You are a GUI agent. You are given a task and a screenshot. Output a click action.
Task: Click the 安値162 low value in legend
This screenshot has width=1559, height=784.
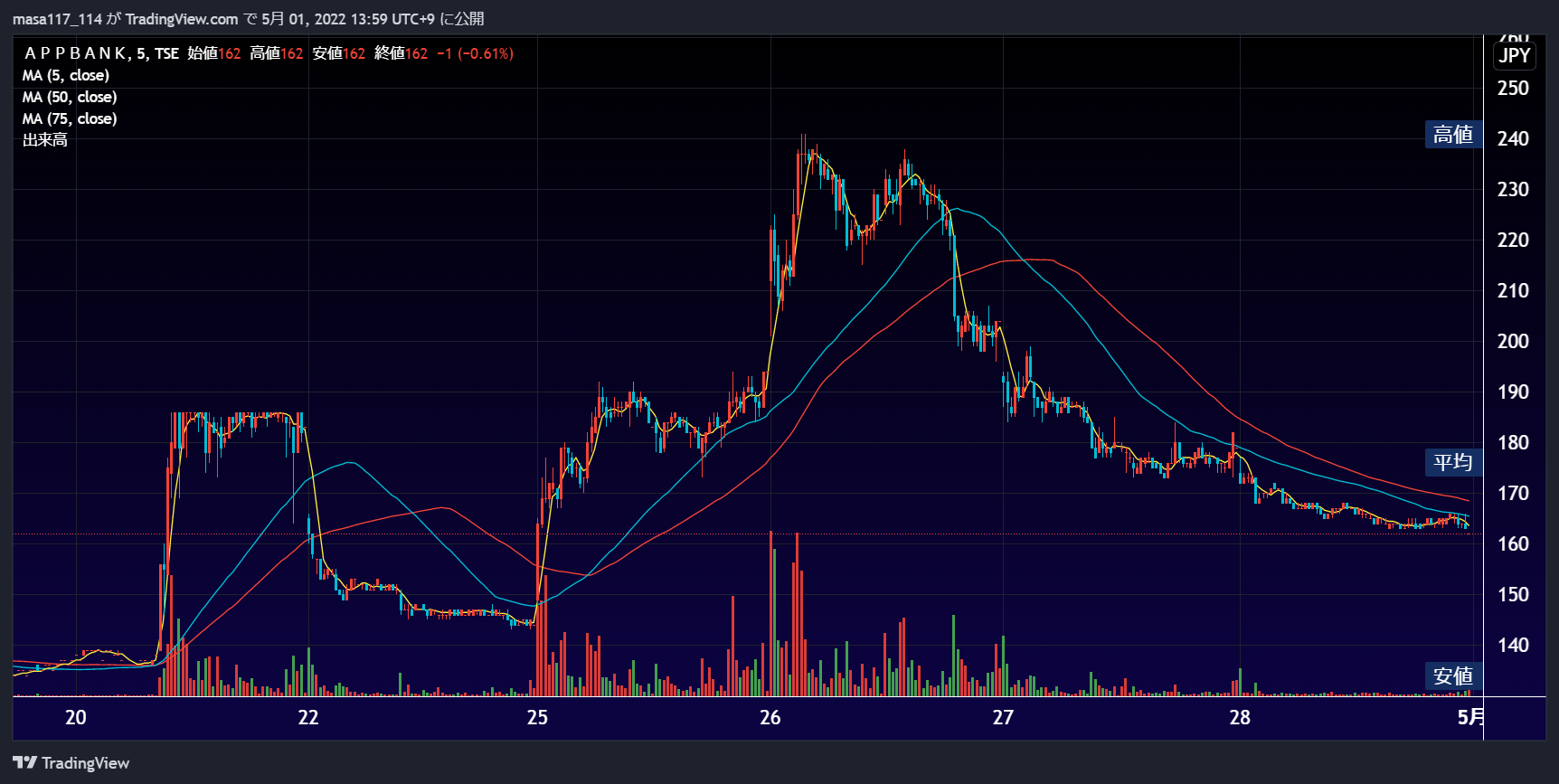[x=339, y=53]
